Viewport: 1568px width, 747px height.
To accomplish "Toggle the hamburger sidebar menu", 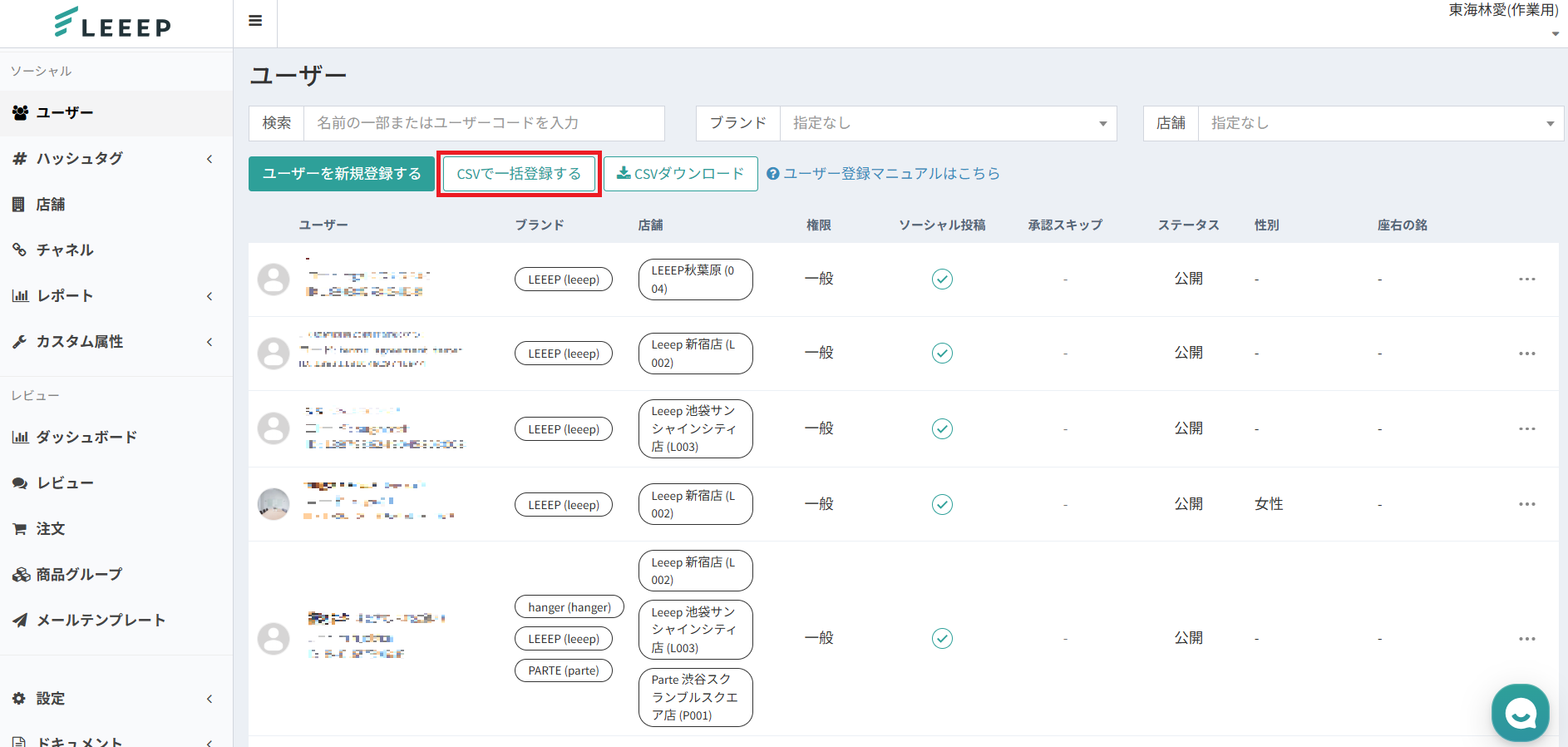I will point(255,21).
